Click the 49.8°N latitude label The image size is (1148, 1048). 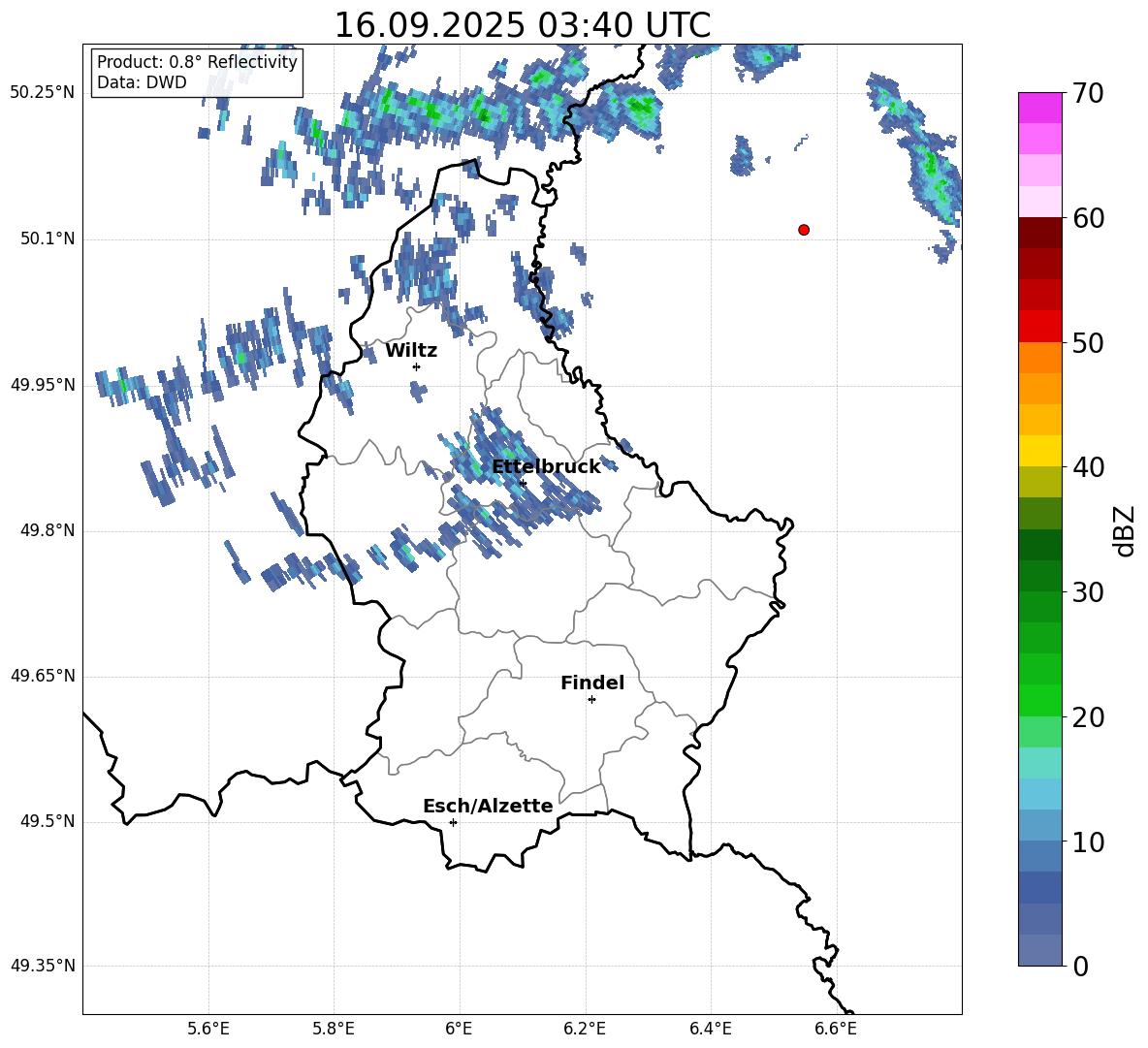(x=48, y=530)
